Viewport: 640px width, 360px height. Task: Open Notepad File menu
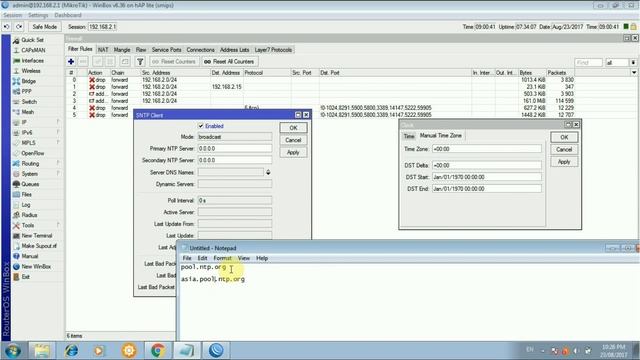(187, 258)
